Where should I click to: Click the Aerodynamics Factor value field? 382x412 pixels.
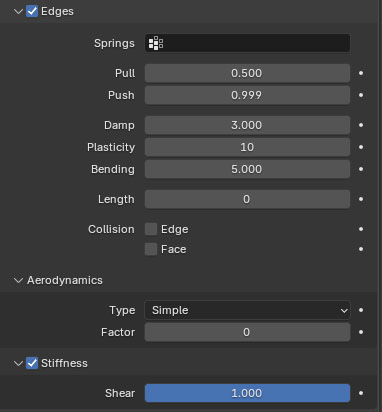247,332
